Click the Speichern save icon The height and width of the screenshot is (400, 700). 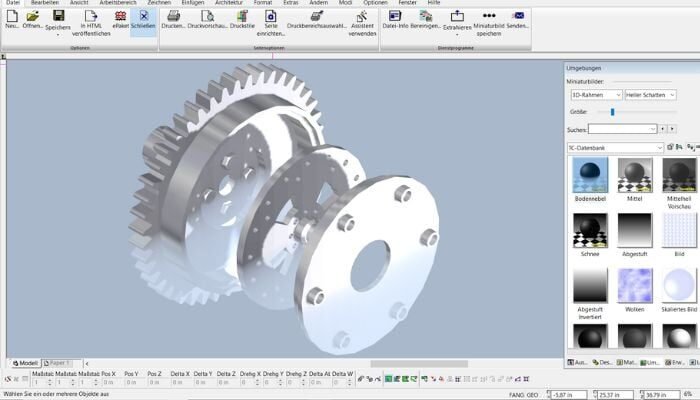(x=59, y=17)
